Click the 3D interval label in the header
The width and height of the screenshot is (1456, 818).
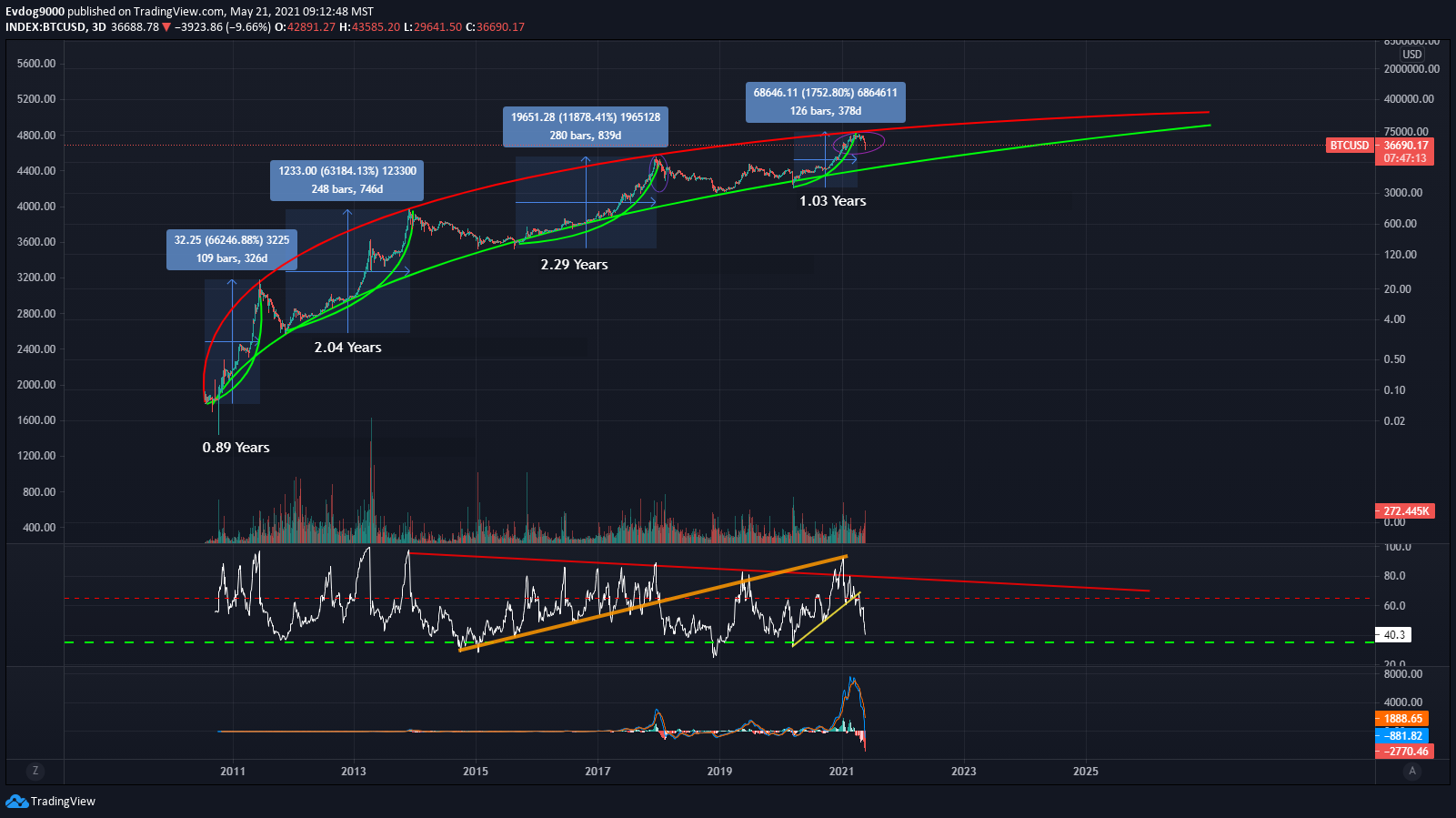(x=99, y=27)
